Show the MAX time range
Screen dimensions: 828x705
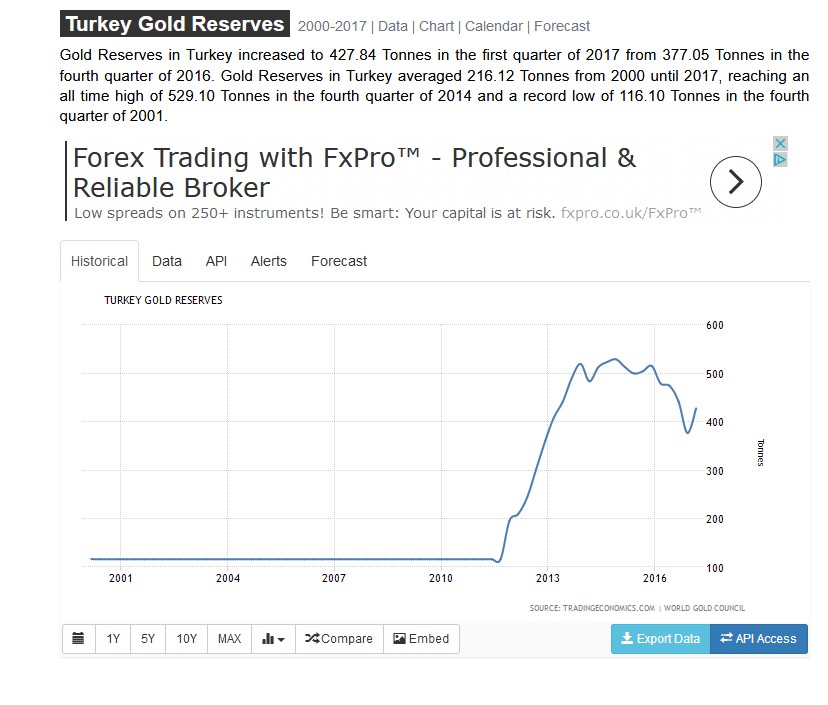point(229,639)
